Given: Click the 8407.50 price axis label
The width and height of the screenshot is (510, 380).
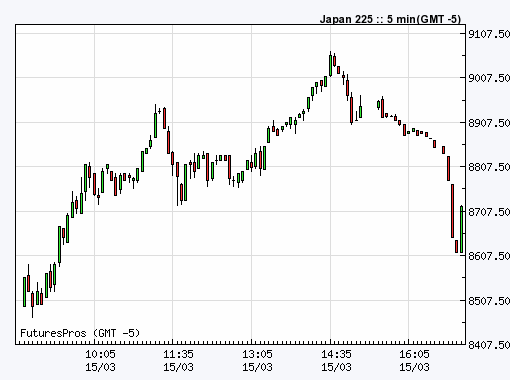Looking at the screenshot, I should click(489, 345).
